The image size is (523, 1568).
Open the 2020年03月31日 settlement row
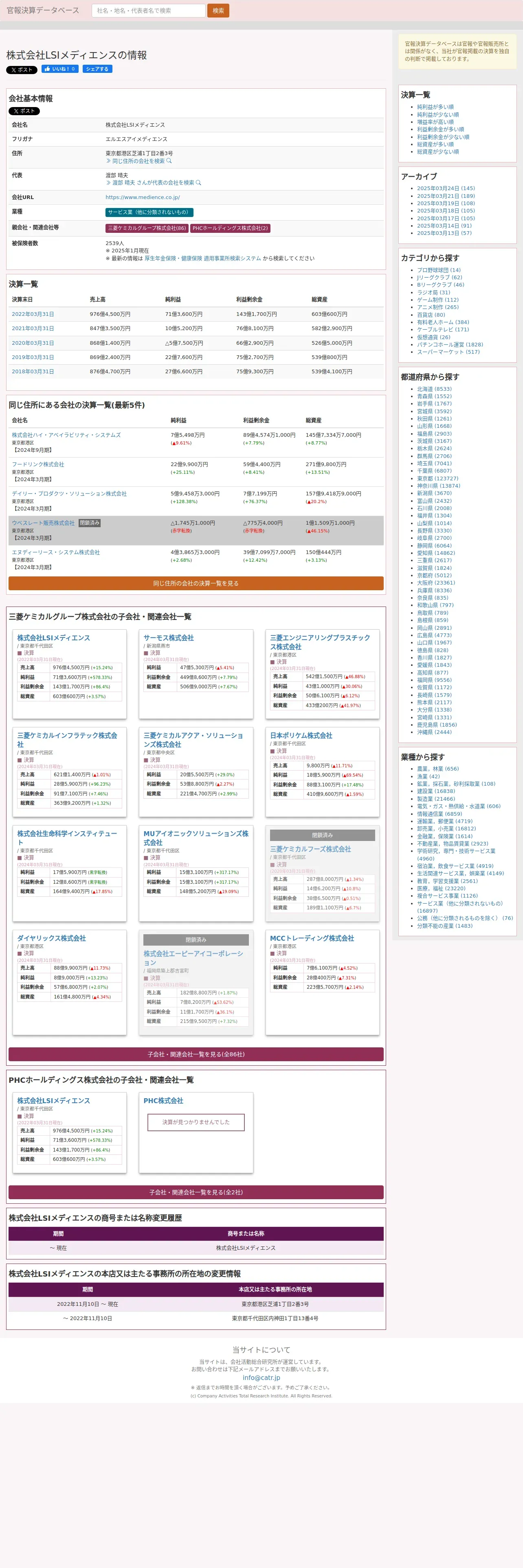tap(33, 343)
